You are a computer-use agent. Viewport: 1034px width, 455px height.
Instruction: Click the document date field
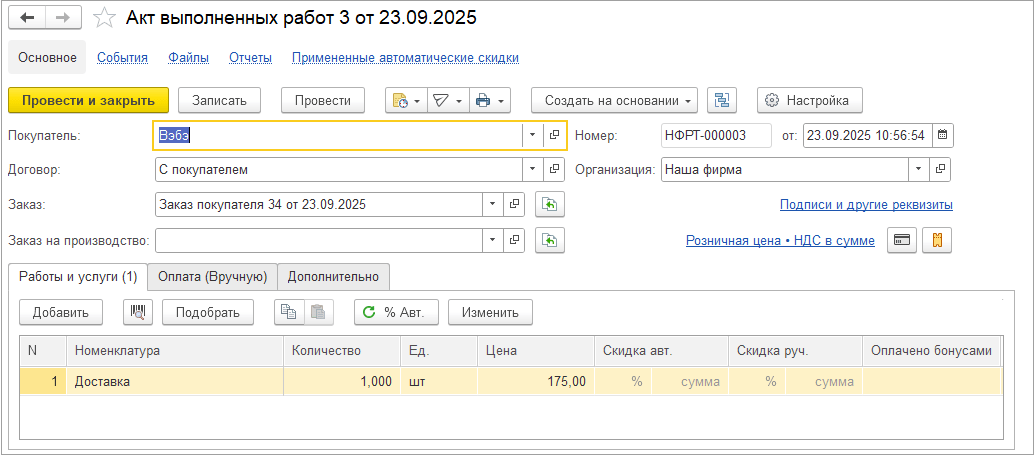pyautogui.click(x=867, y=135)
